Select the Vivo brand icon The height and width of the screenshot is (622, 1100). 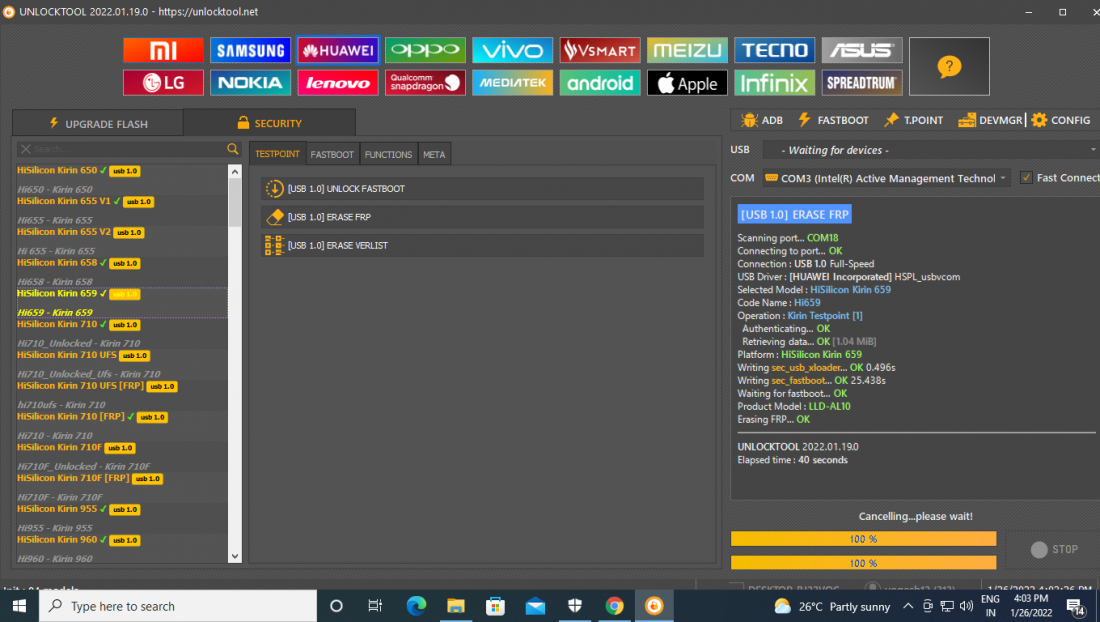(x=512, y=50)
